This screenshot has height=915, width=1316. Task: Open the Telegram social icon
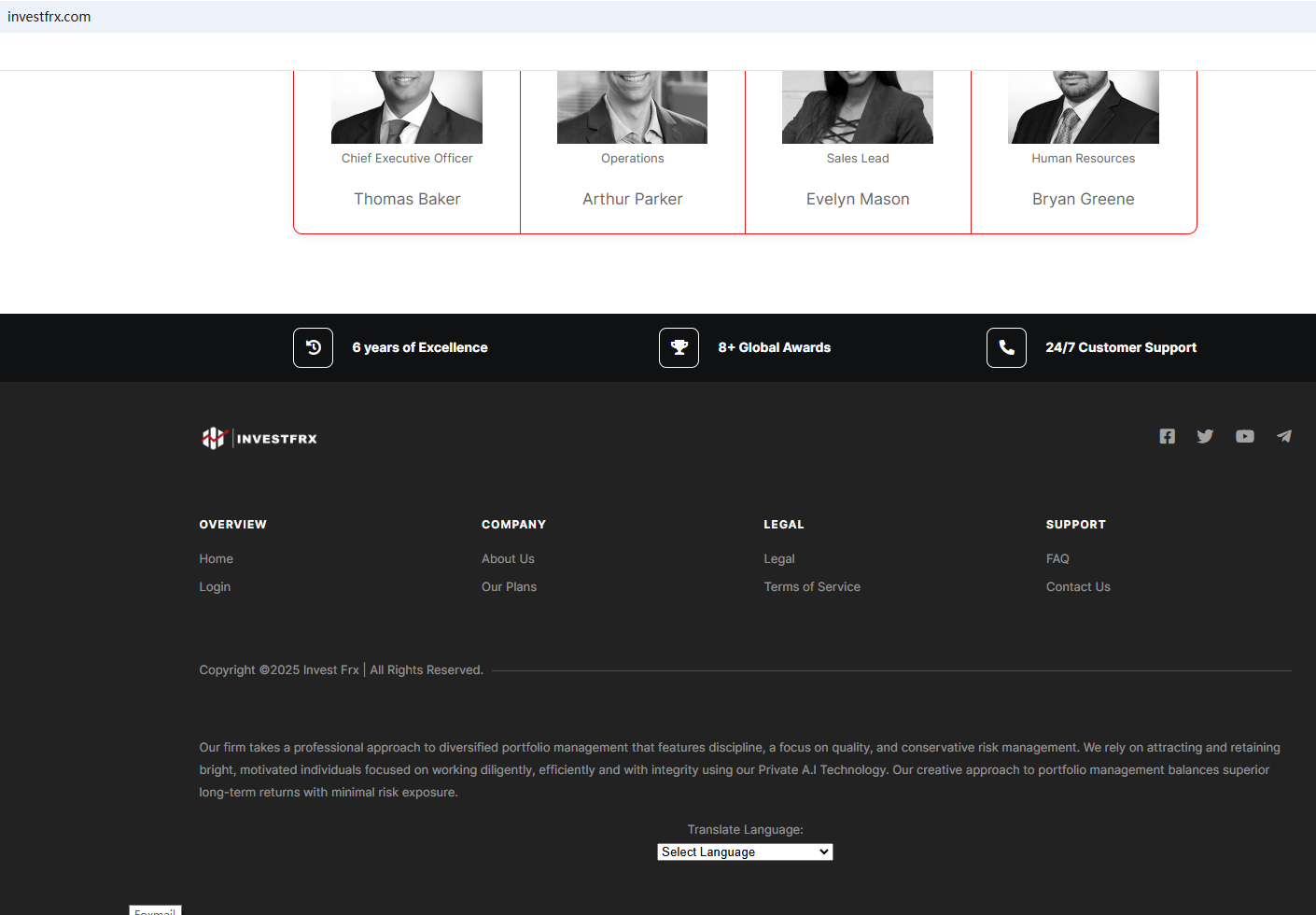pos(1284,436)
